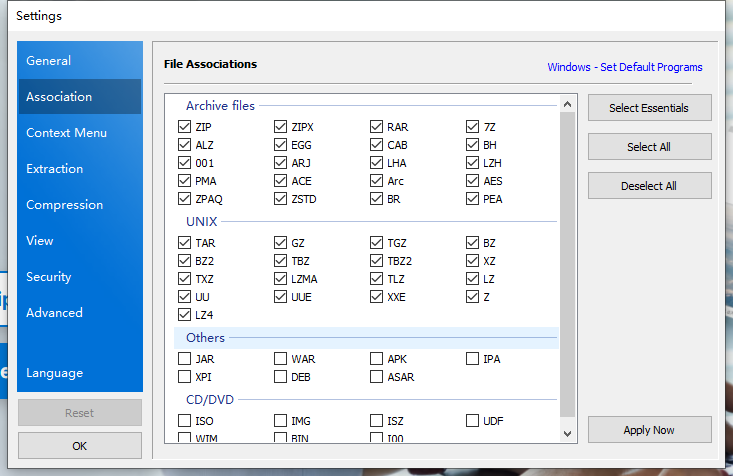The width and height of the screenshot is (733, 476).
Task: Toggle the TGZ checkbox
Action: (x=376, y=243)
